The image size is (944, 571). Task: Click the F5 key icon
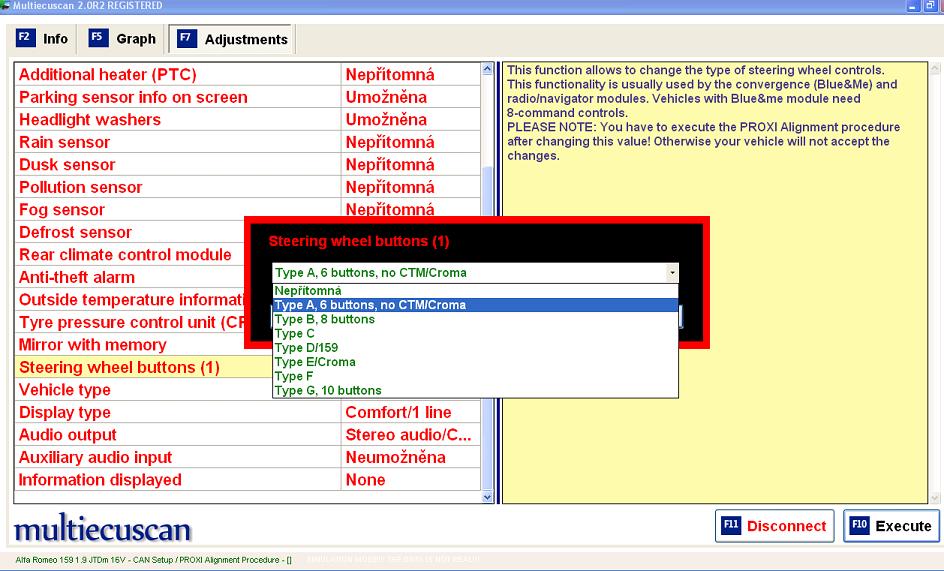pos(98,38)
